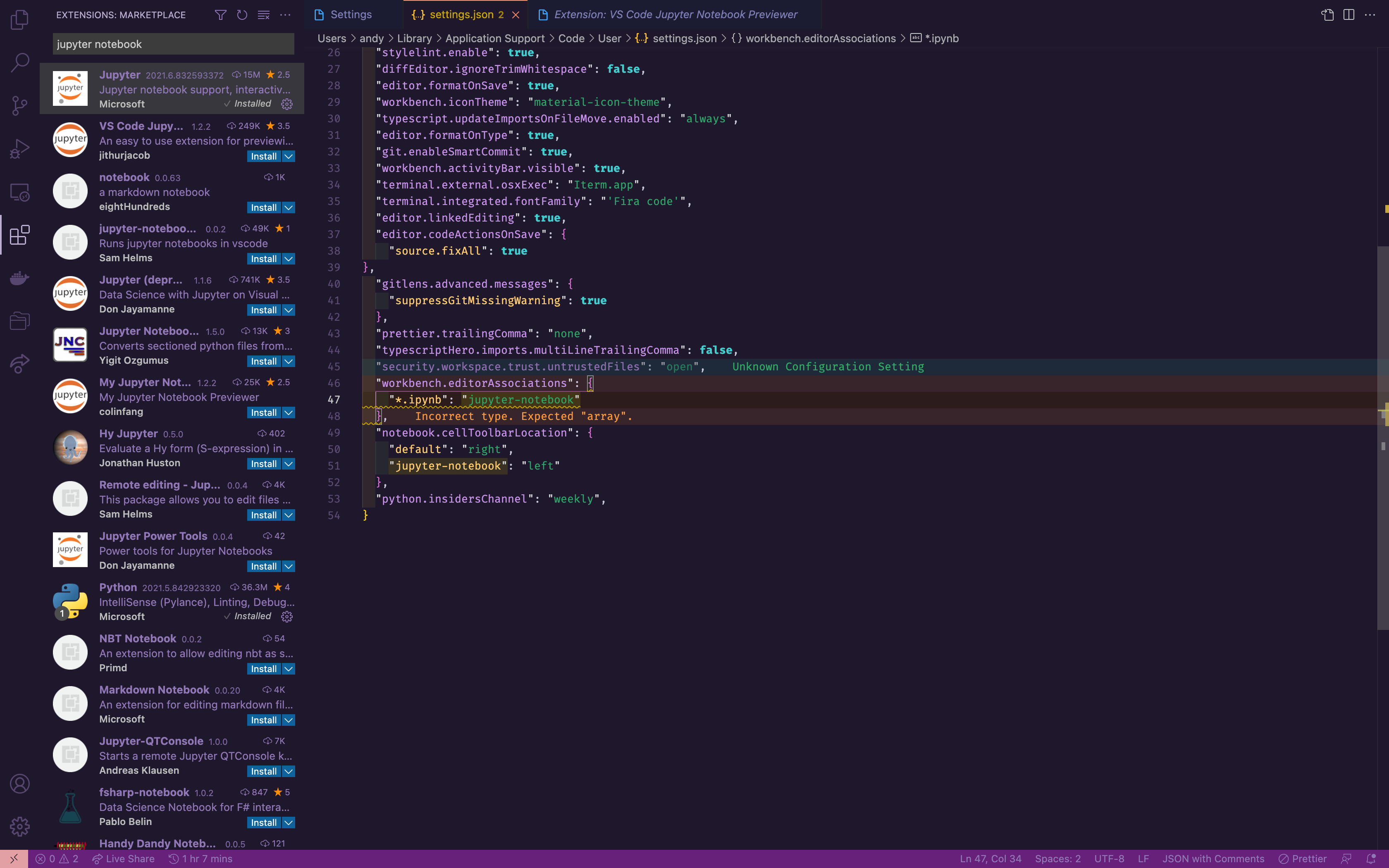Open Live Share from the status bar
Screen dimensions: 1389x868
coord(124,858)
